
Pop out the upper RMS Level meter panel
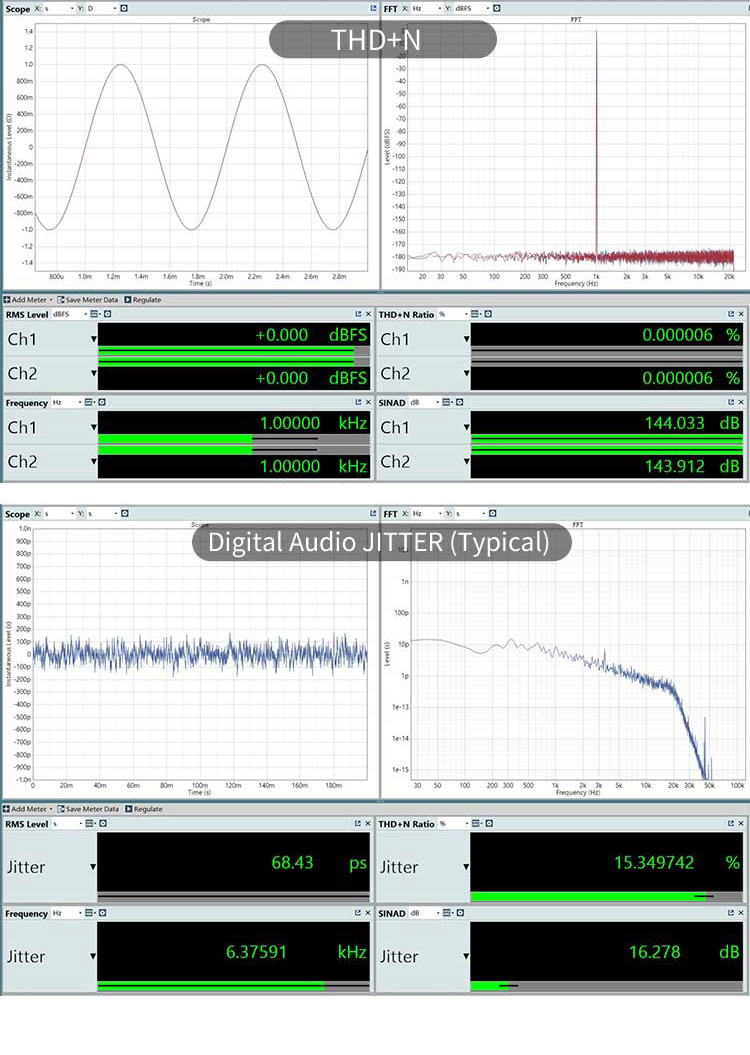pos(358,315)
